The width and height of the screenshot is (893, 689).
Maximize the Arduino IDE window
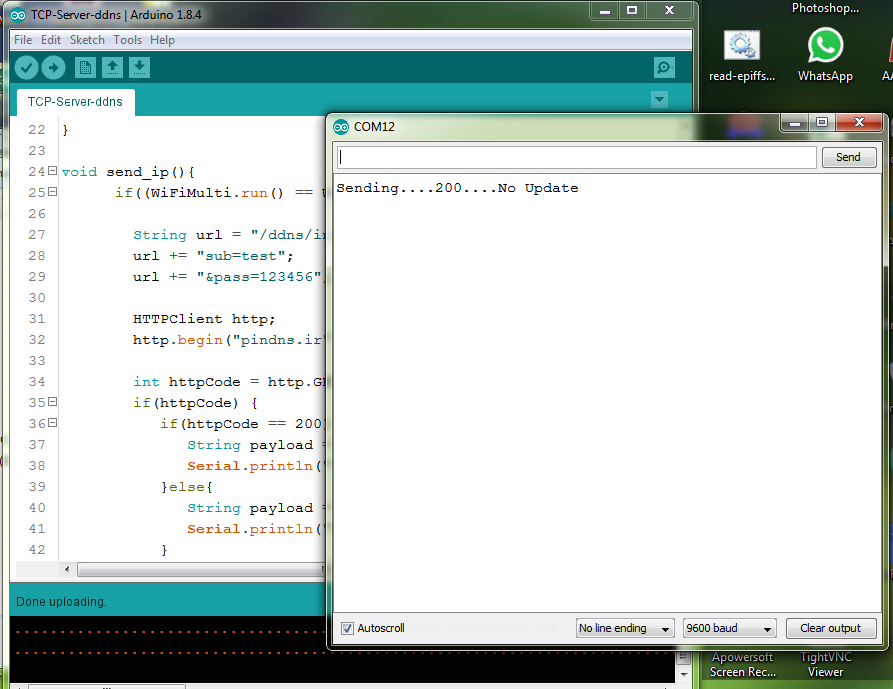pos(632,10)
